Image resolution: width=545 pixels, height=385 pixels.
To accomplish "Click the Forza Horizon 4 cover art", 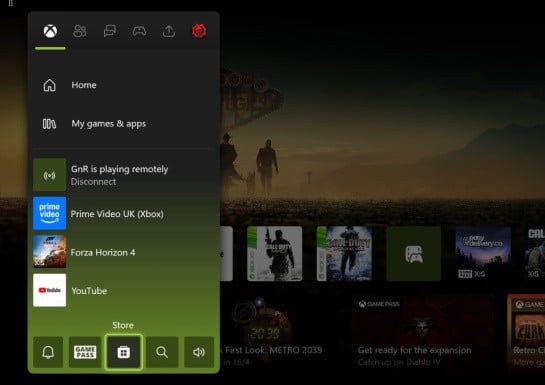I will point(49,252).
